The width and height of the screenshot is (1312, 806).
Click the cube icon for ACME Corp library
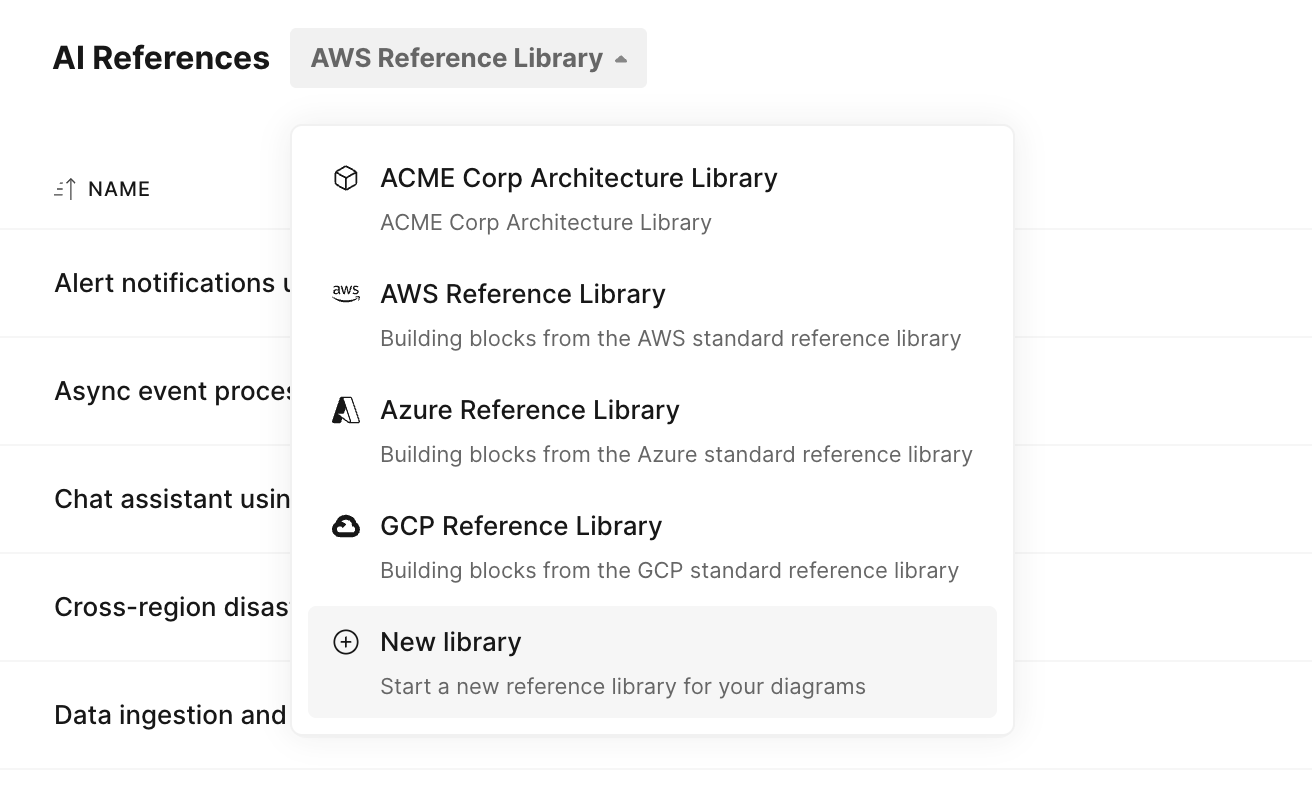[x=345, y=178]
